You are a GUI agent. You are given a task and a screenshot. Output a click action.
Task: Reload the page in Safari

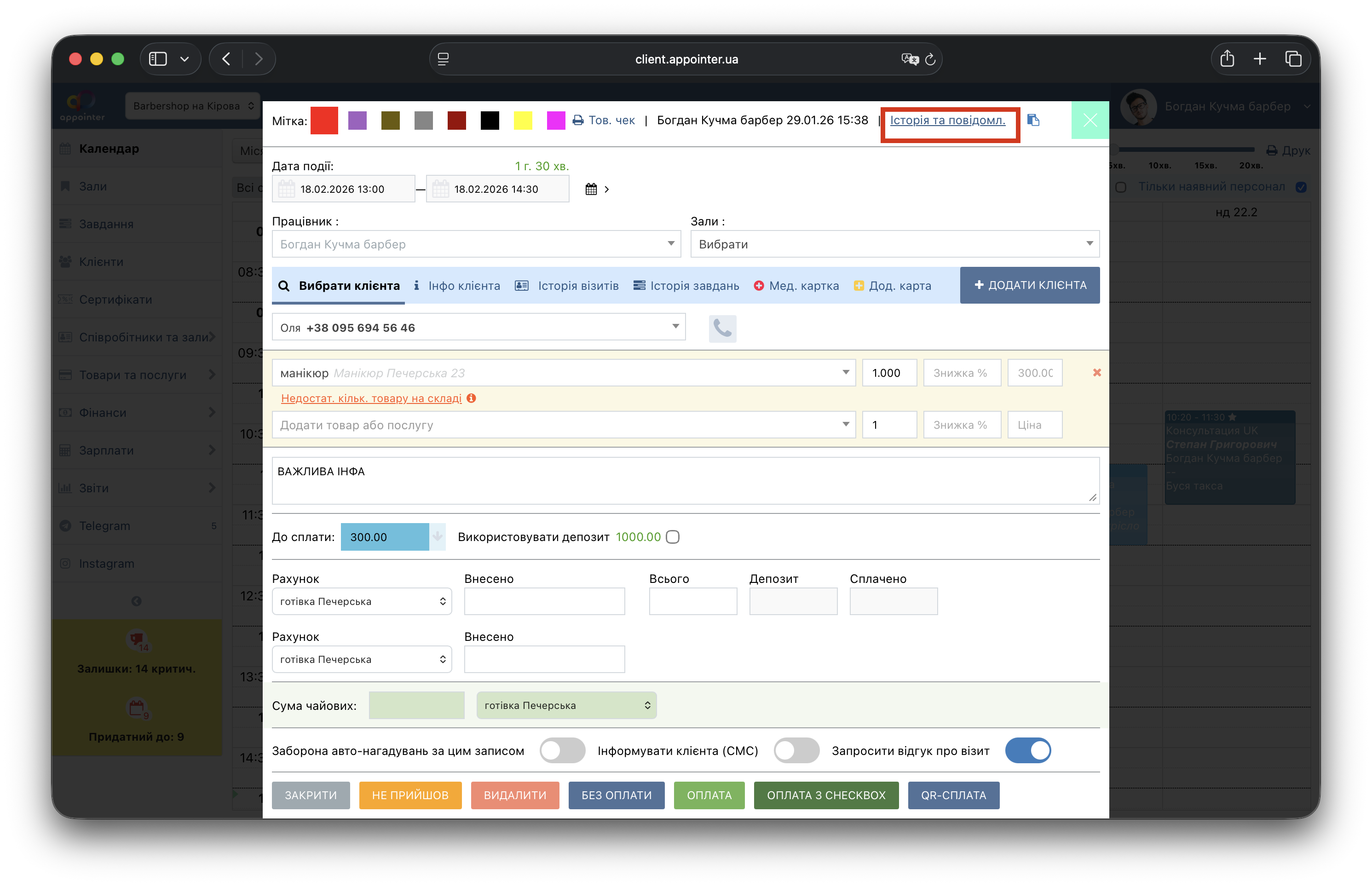(930, 59)
